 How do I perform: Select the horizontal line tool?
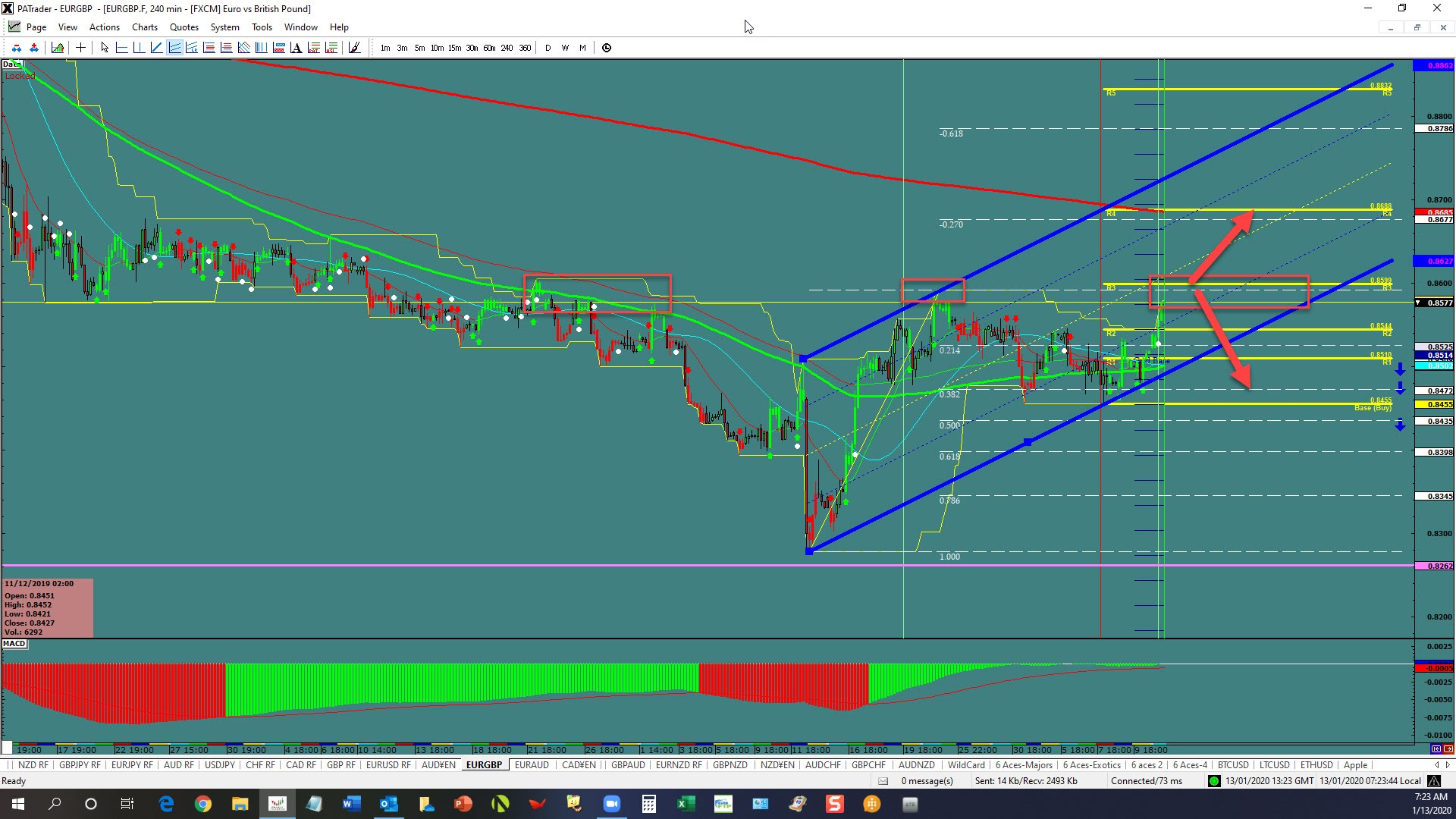(121, 48)
